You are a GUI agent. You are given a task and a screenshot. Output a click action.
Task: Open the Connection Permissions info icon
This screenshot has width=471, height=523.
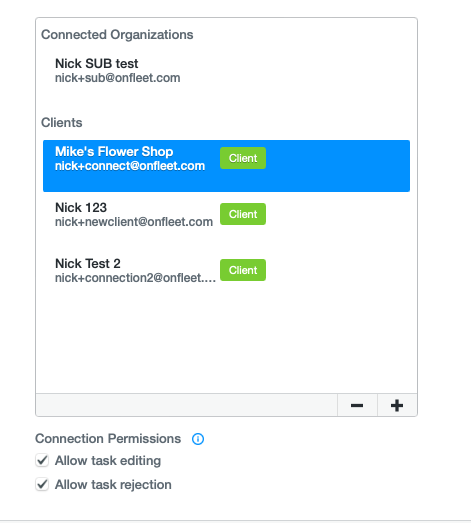[x=198, y=439]
